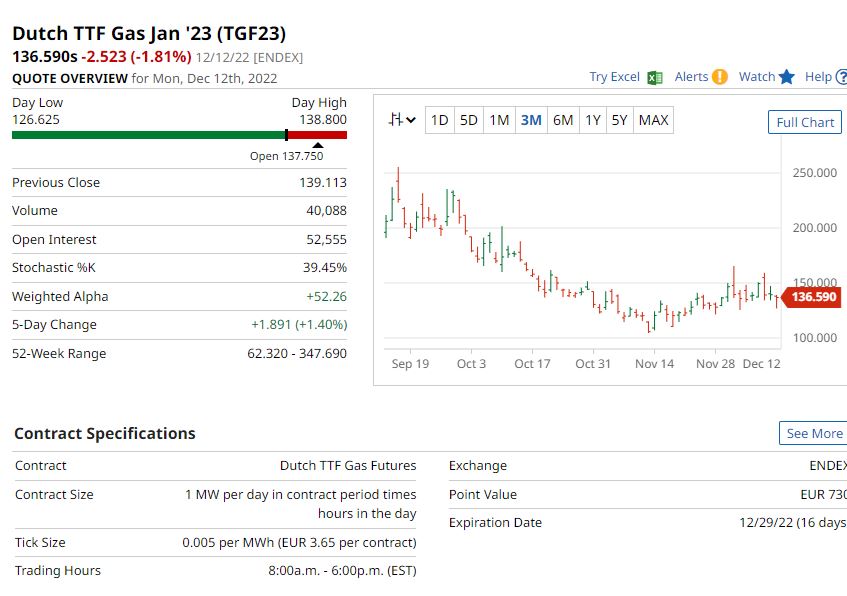Click the green Excel icon
847x596 pixels.
pos(655,77)
